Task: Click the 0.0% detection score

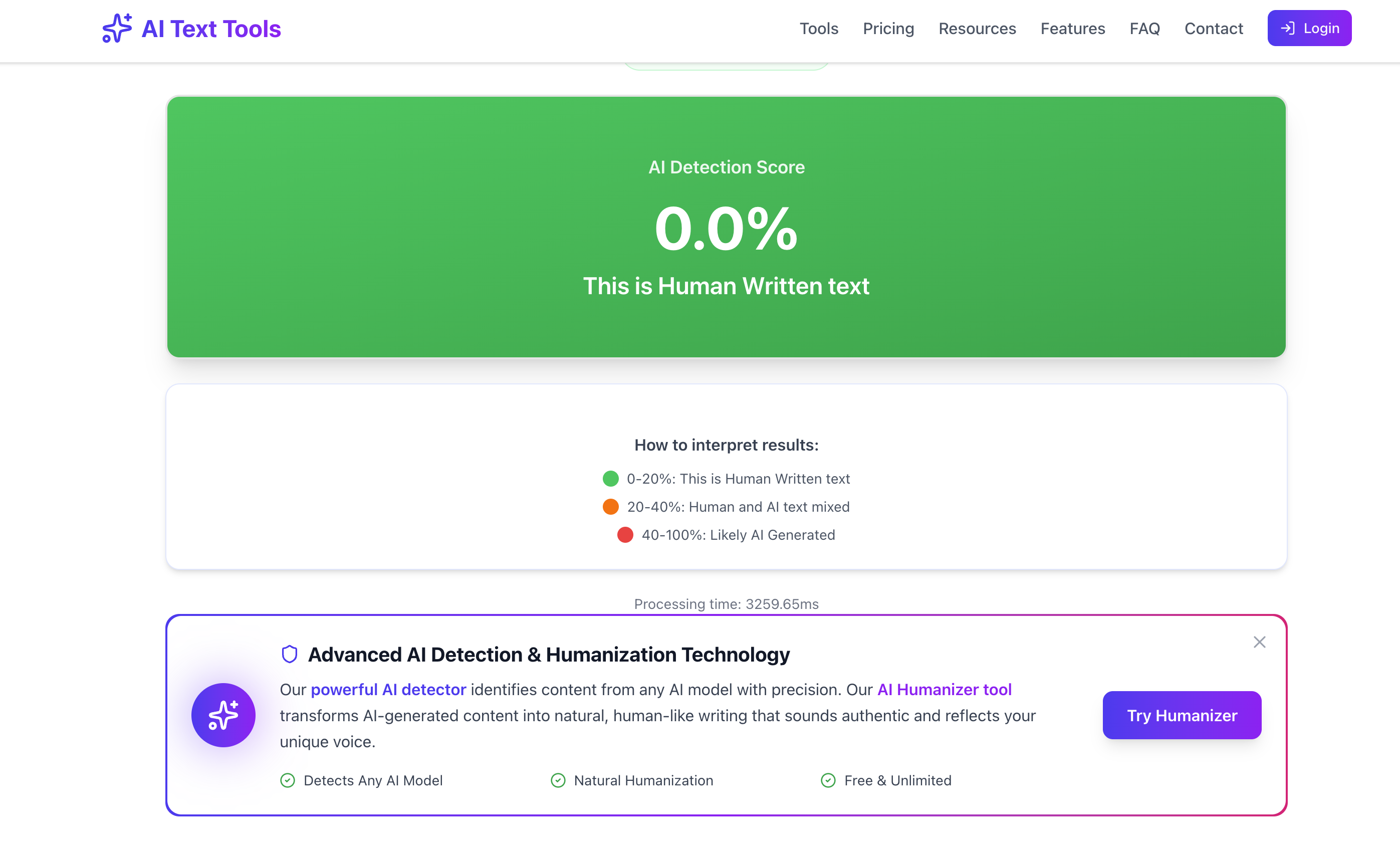Action: point(726,229)
